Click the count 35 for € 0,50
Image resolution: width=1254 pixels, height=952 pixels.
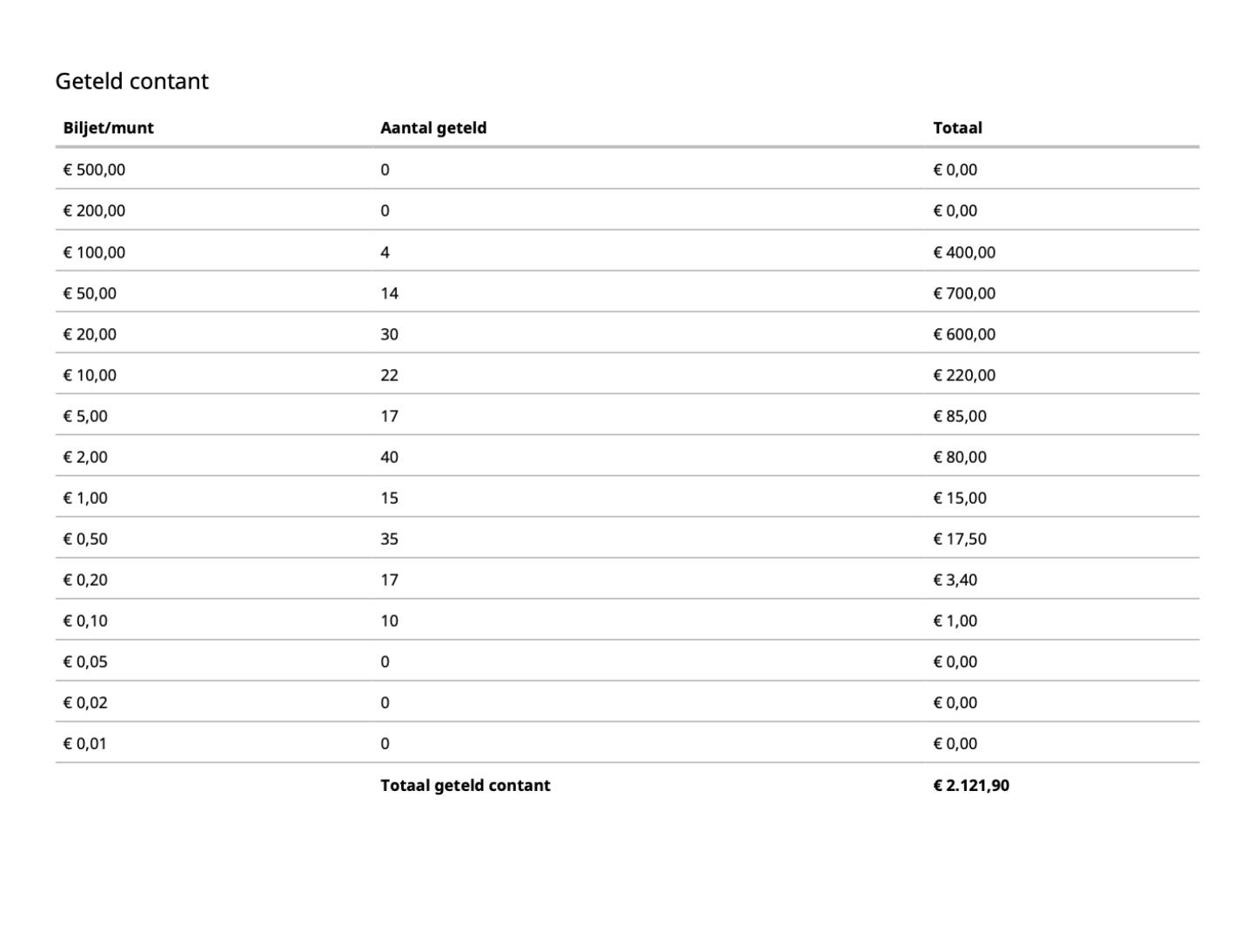(x=389, y=539)
